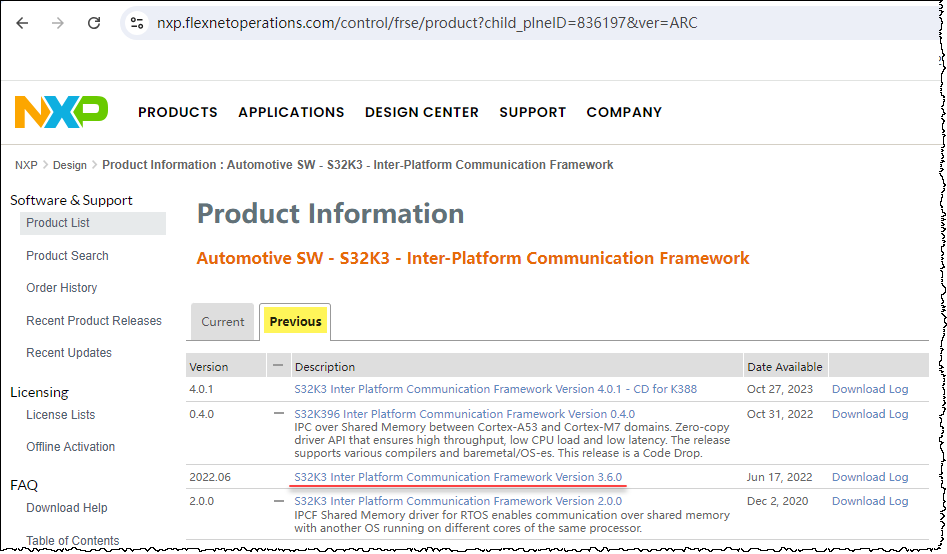This screenshot has width=947, height=554.
Task: Open Download Log for Jun 17, 2022
Action: pos(870,477)
